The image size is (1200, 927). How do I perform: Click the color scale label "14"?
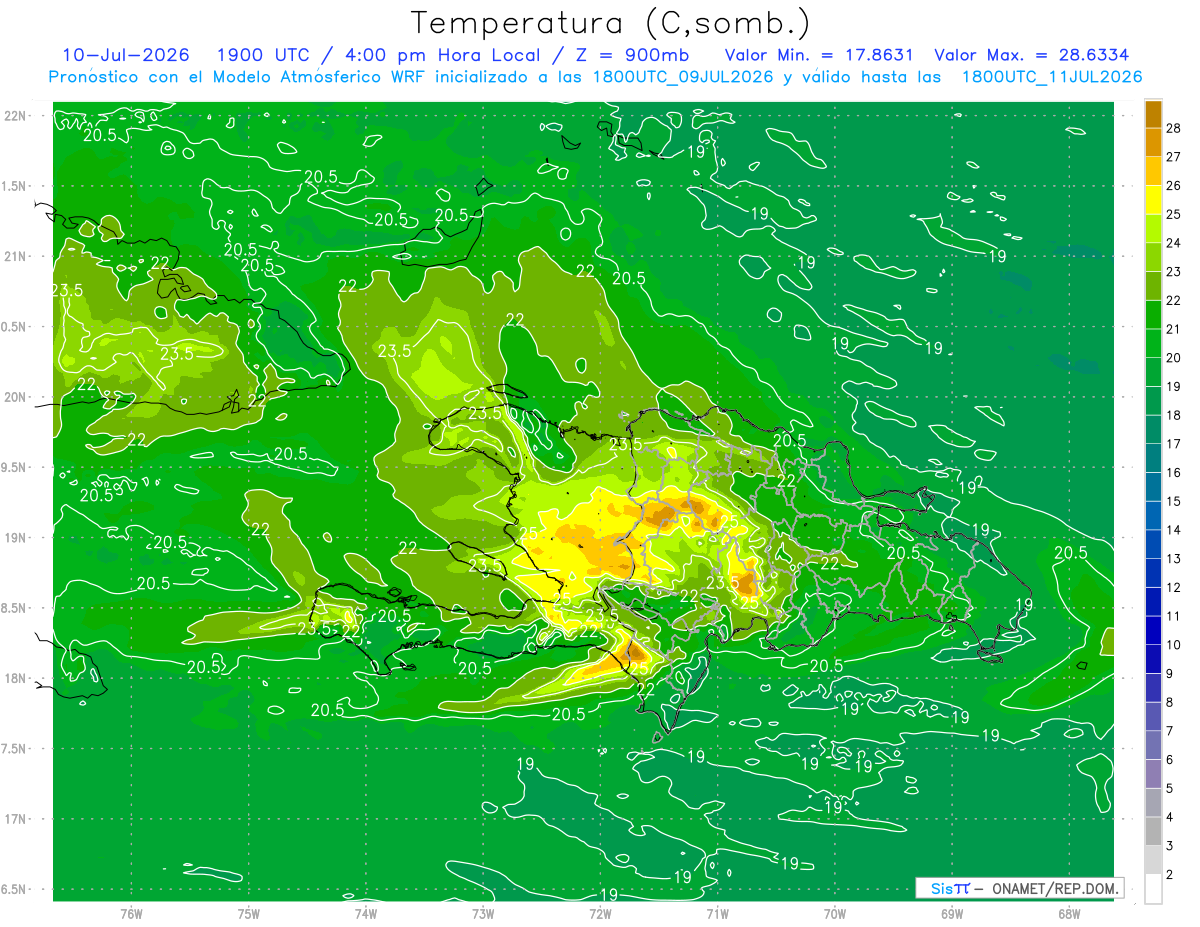tap(1173, 530)
